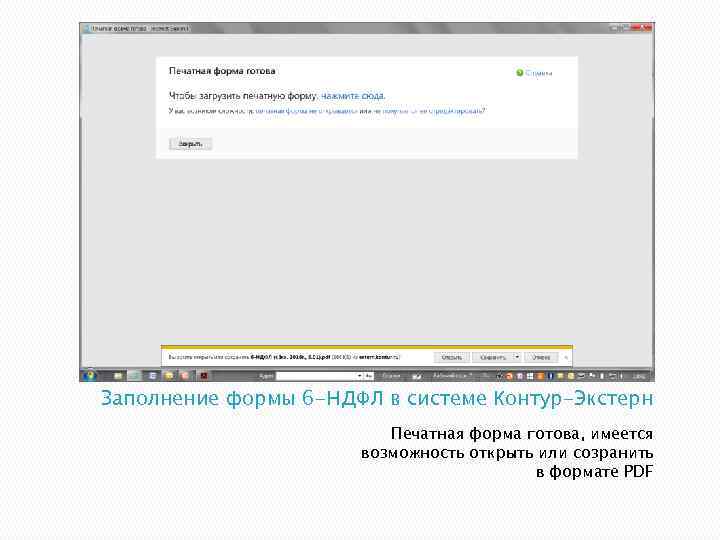Open the 'Справка' help link
Screen dimensions: 720x540
click(539, 73)
